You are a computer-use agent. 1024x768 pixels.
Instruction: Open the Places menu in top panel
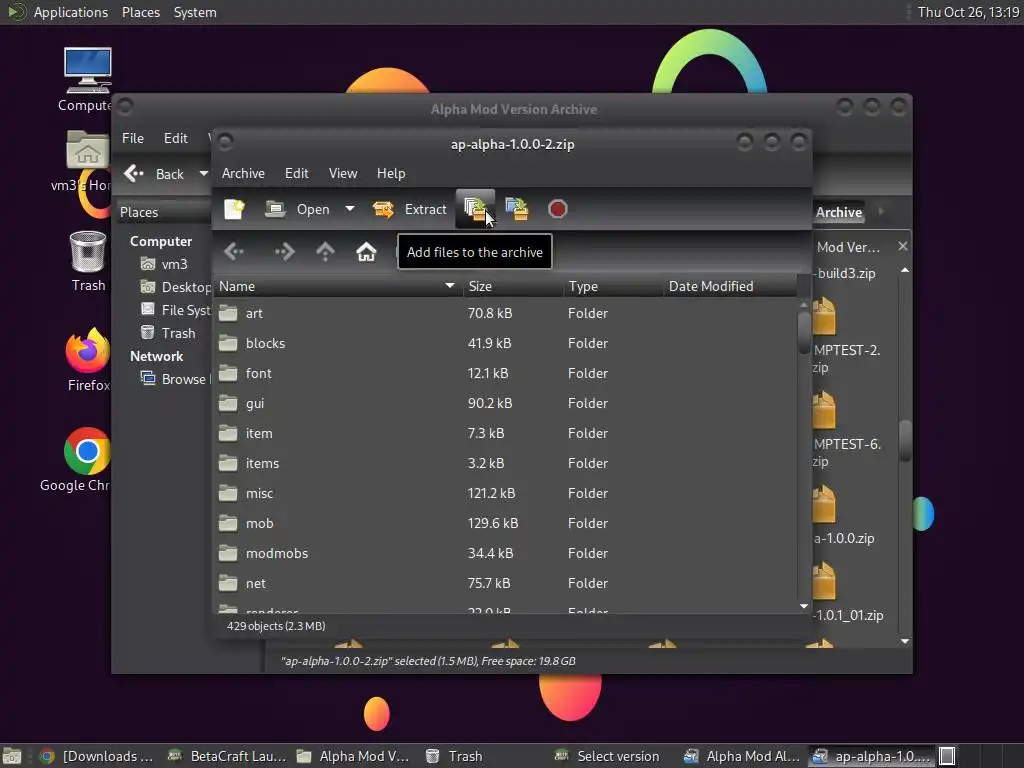click(140, 12)
